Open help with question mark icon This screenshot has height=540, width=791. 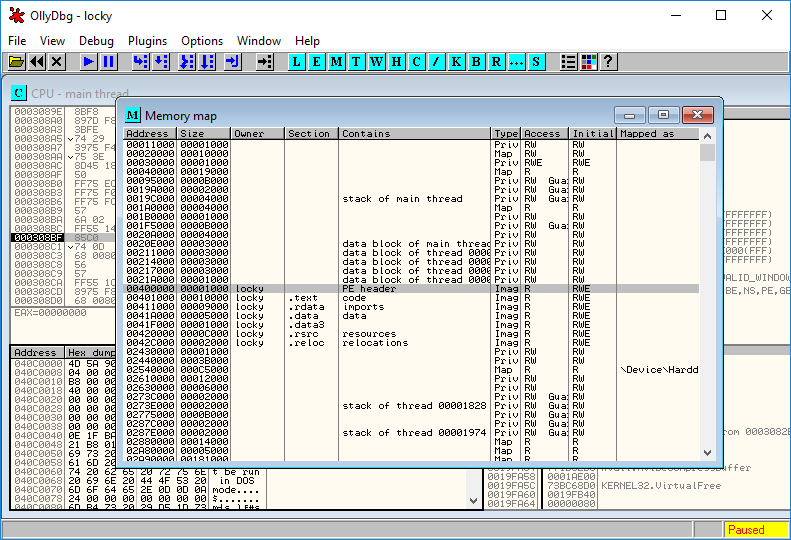608,62
